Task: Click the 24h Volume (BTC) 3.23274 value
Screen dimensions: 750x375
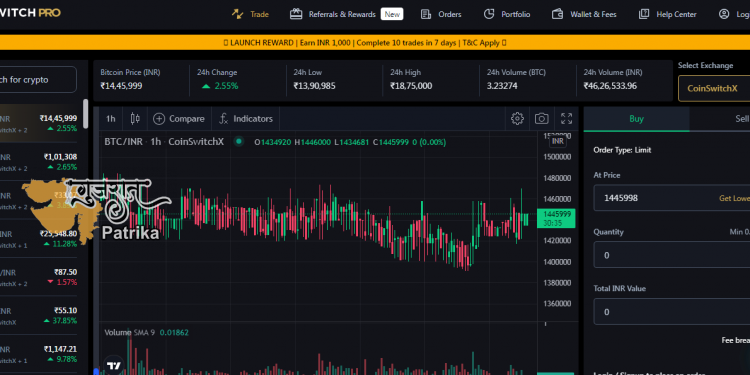Action: coord(502,86)
